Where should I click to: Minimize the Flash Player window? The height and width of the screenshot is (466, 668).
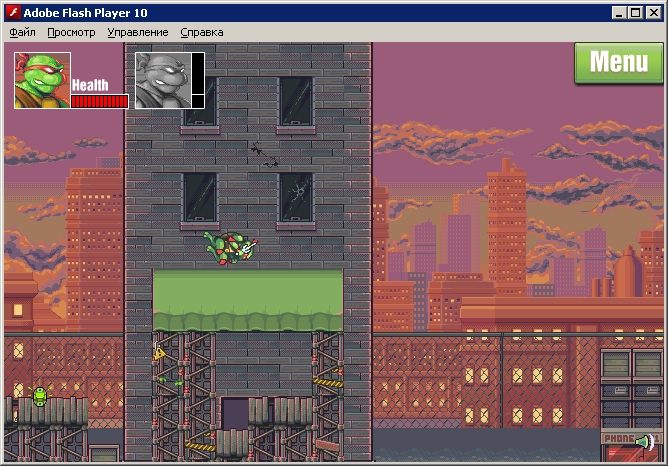point(619,13)
